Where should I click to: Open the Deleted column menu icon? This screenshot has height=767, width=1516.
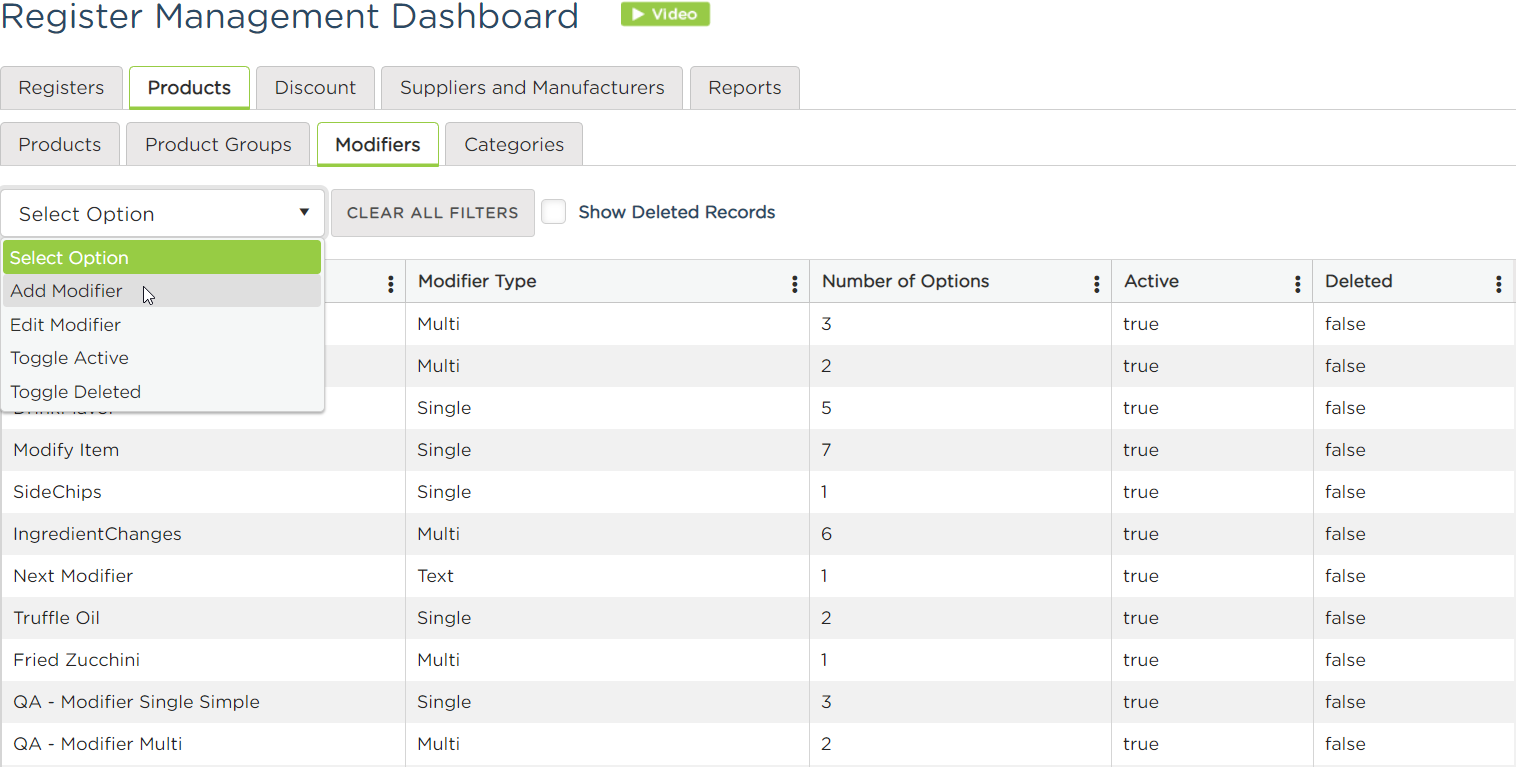click(x=1498, y=284)
